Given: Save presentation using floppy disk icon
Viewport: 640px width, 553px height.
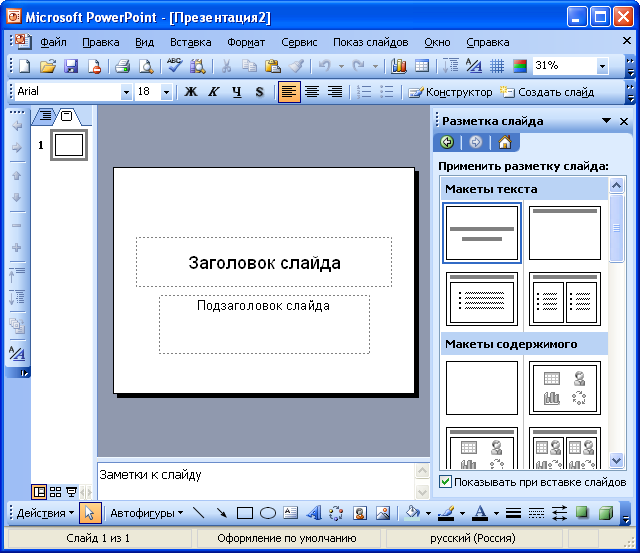Looking at the screenshot, I should (71, 66).
